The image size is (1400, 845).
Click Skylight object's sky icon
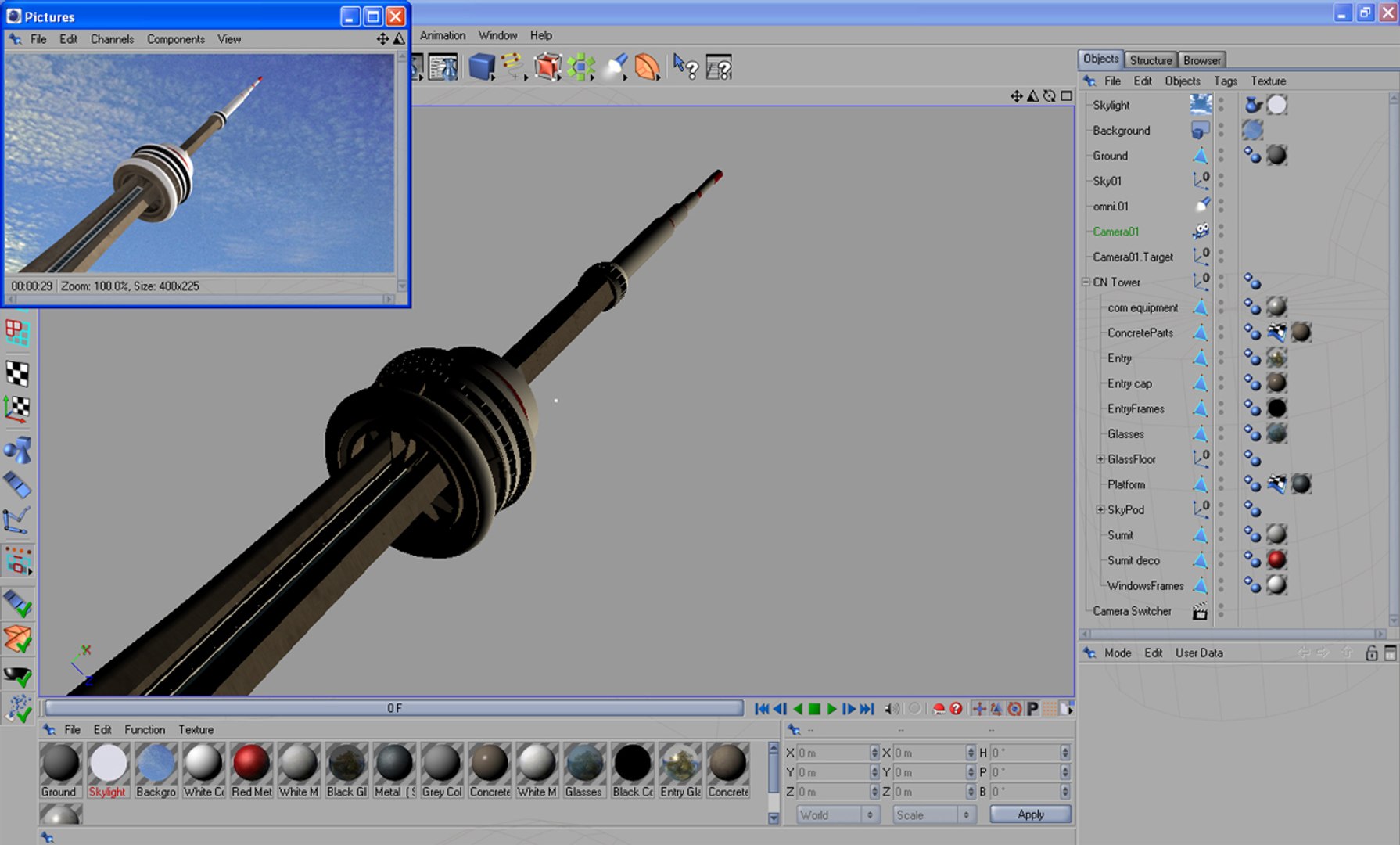pos(1201,104)
